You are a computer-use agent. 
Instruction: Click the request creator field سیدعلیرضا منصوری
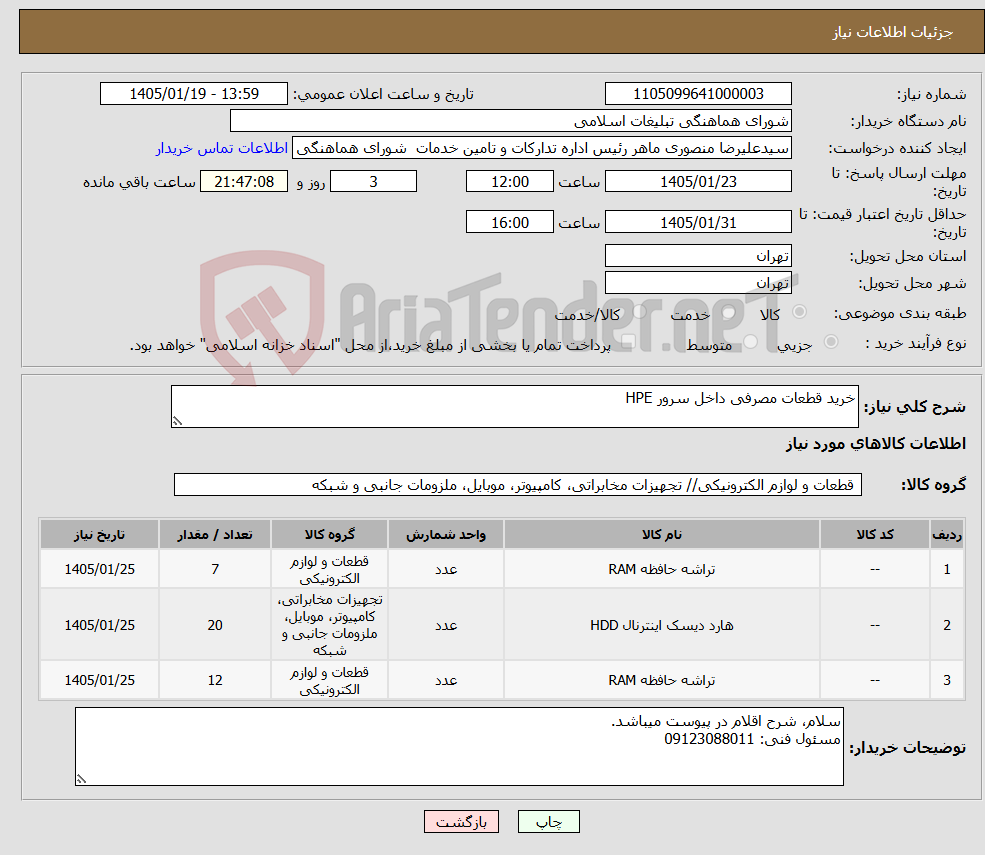(541, 148)
